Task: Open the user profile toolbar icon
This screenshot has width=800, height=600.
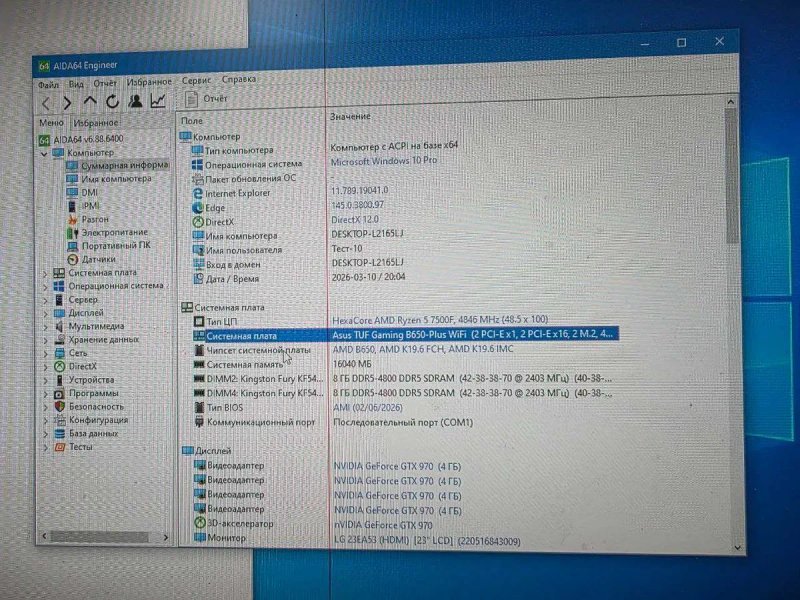Action: coord(135,101)
